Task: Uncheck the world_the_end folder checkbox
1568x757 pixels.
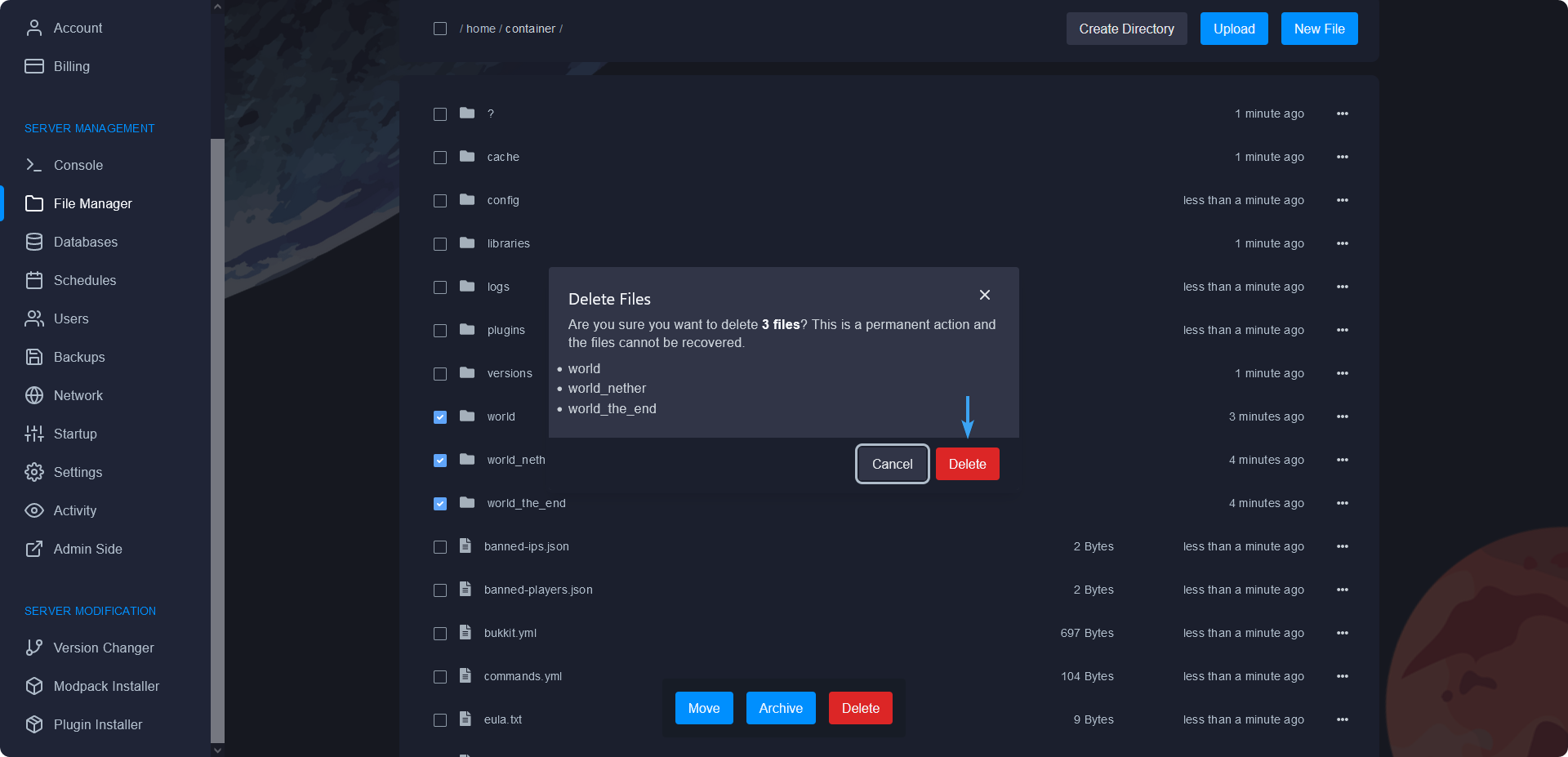Action: pos(440,504)
